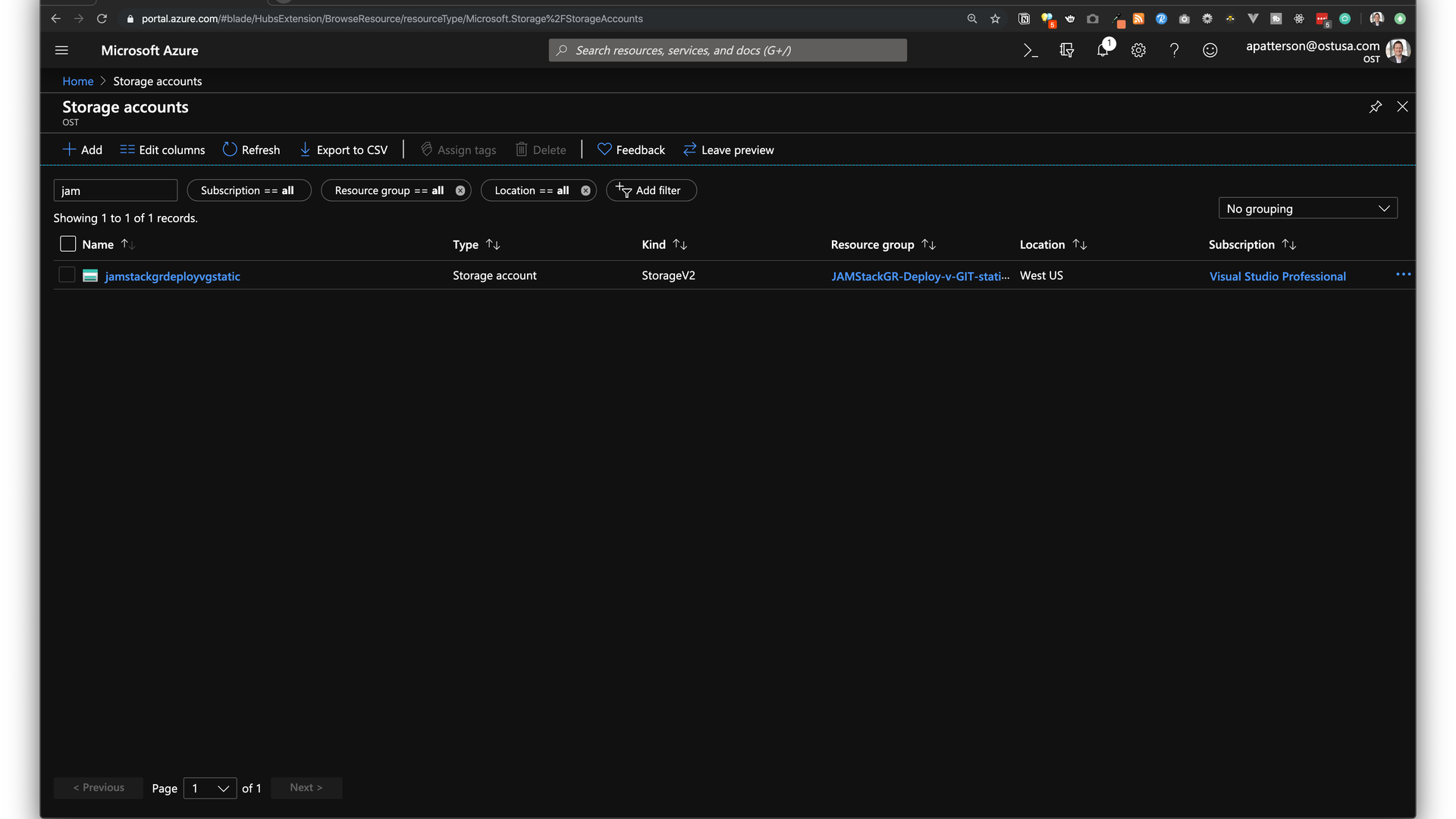The width and height of the screenshot is (1456, 819).
Task: Click Edit columns in toolbar
Action: [x=162, y=150]
